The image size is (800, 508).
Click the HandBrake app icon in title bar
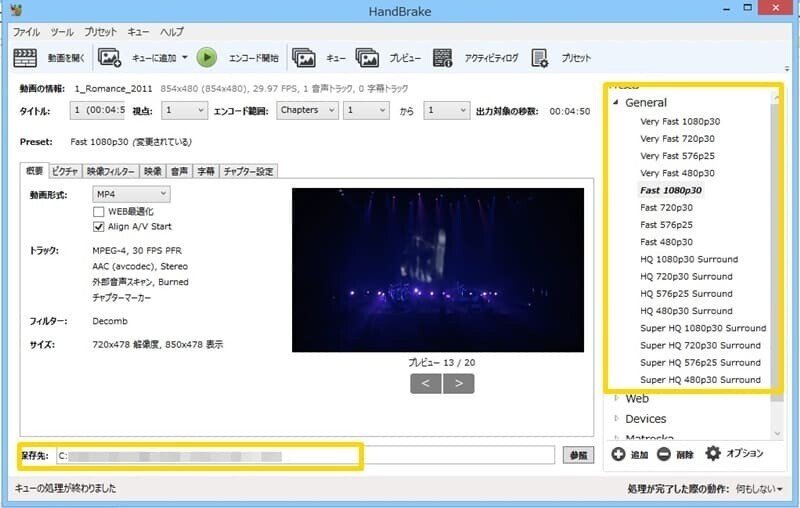point(16,10)
